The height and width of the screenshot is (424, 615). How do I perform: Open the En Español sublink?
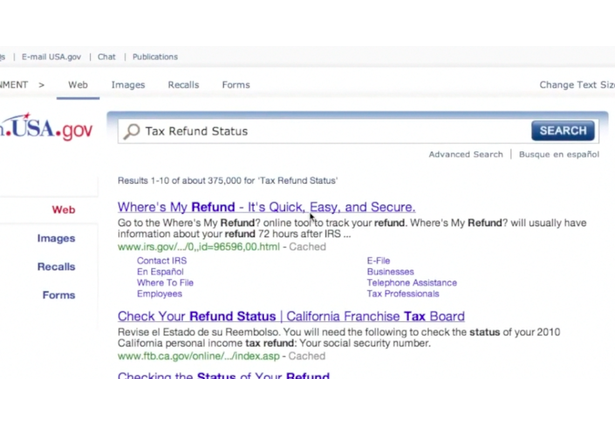pyautogui.click(x=160, y=271)
